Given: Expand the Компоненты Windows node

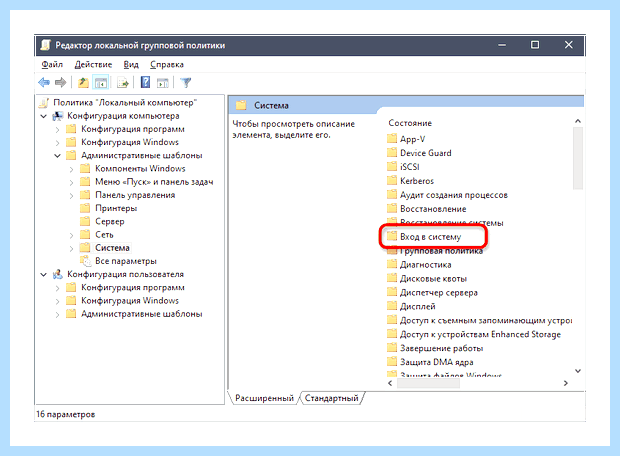Looking at the screenshot, I should [x=72, y=169].
